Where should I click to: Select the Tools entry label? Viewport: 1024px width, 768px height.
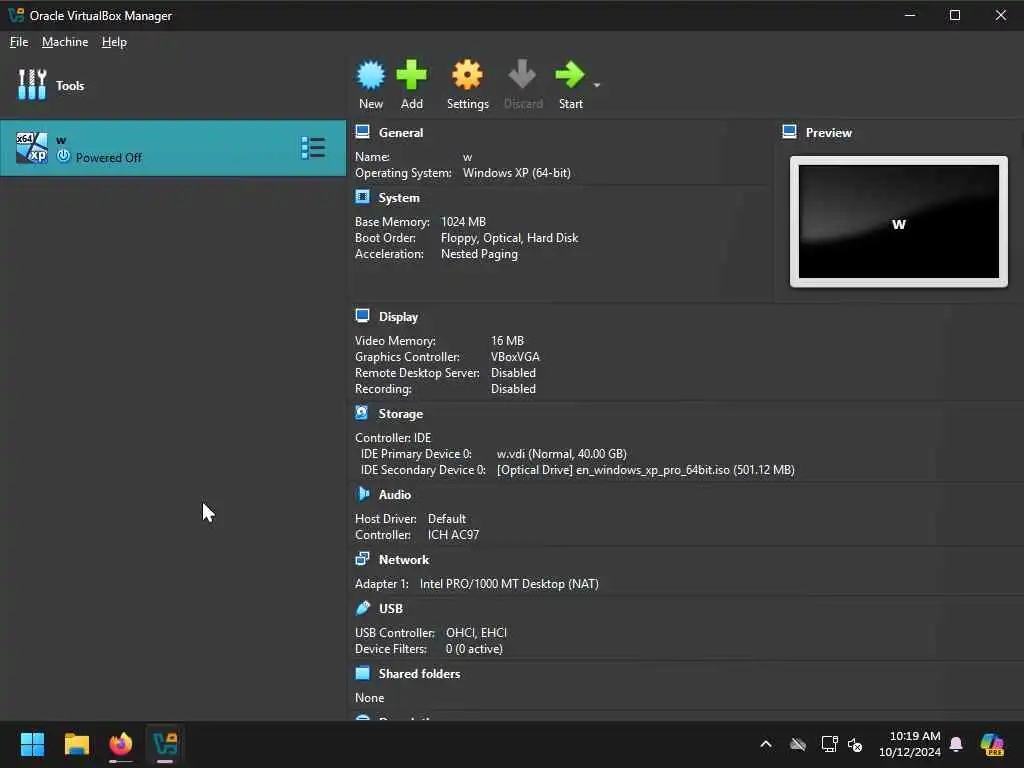click(70, 86)
